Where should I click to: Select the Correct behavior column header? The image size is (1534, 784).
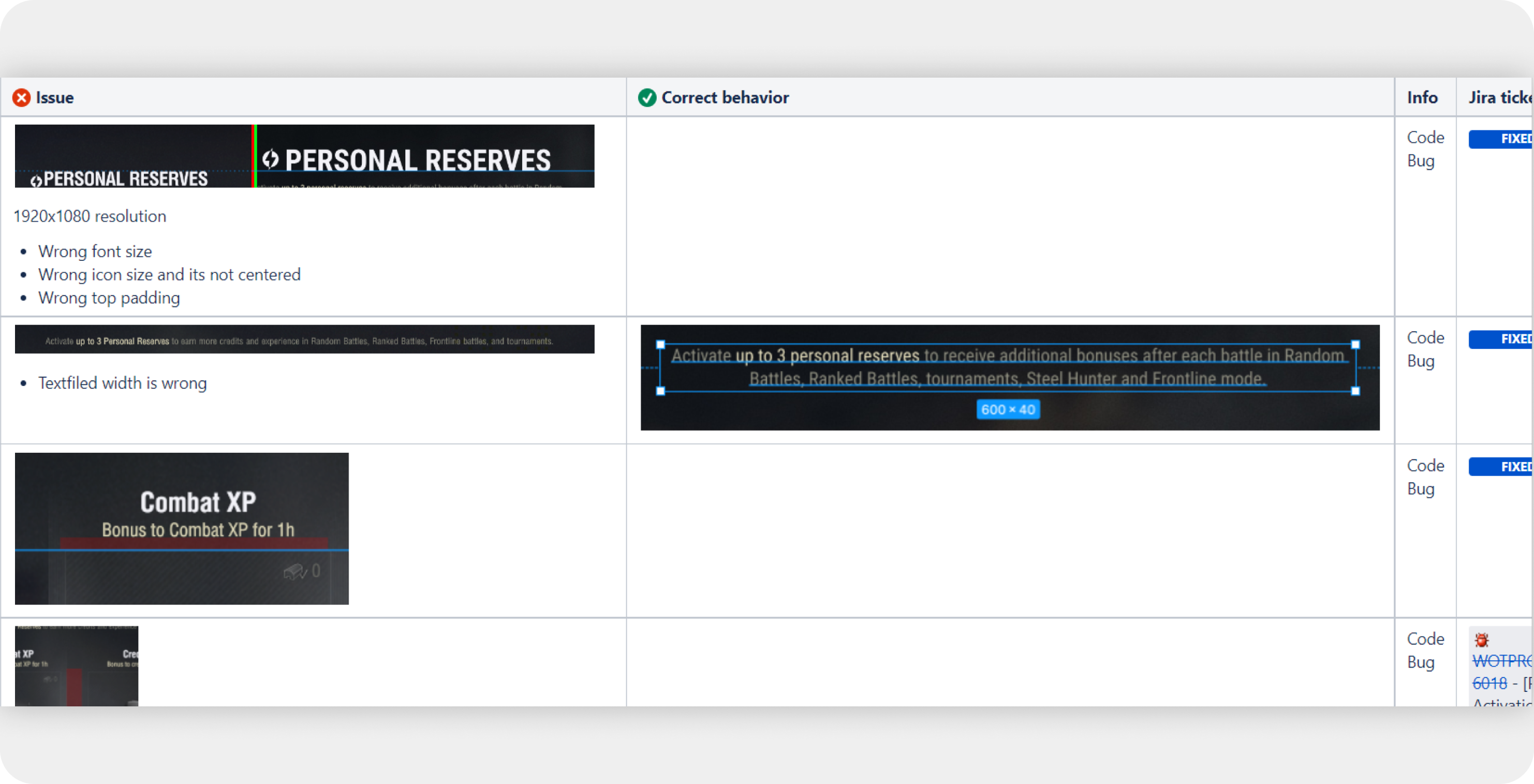(1011, 98)
